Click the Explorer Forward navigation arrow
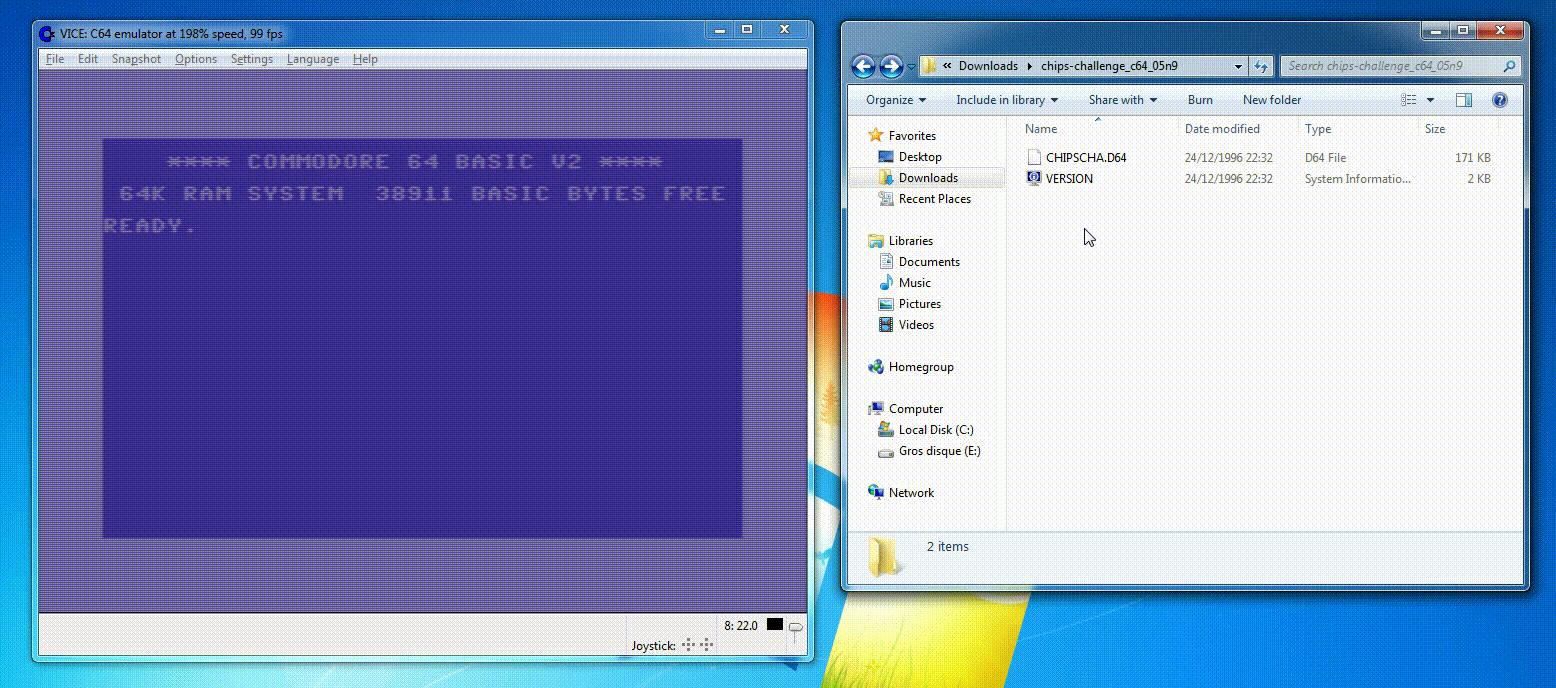 click(x=890, y=66)
